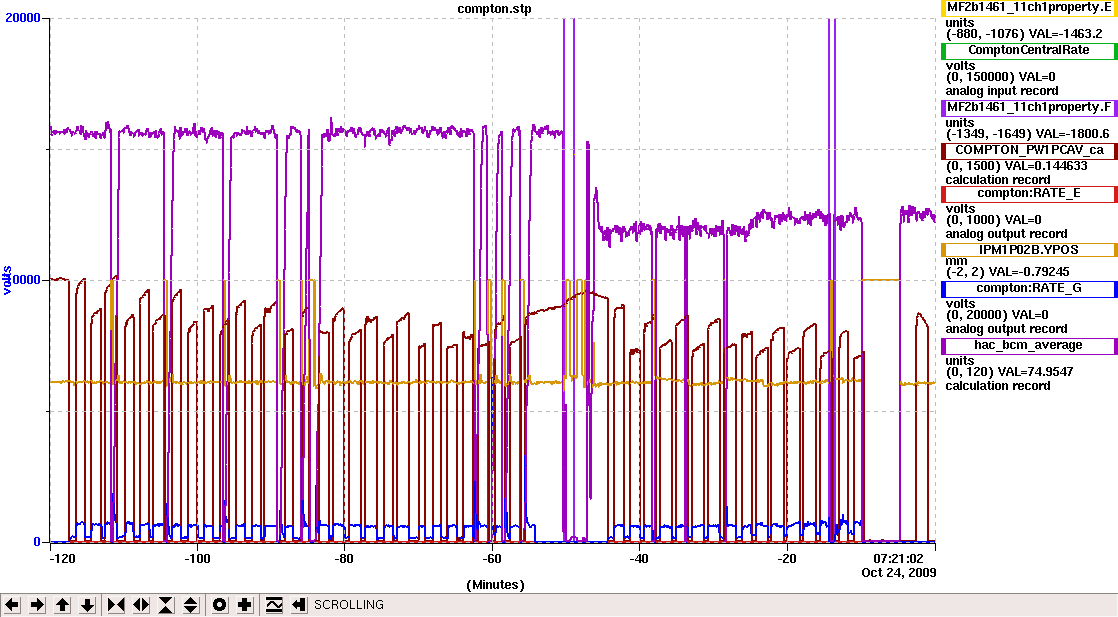Click the -80 x-axis tick label
The height and width of the screenshot is (617, 1118).
coord(344,559)
